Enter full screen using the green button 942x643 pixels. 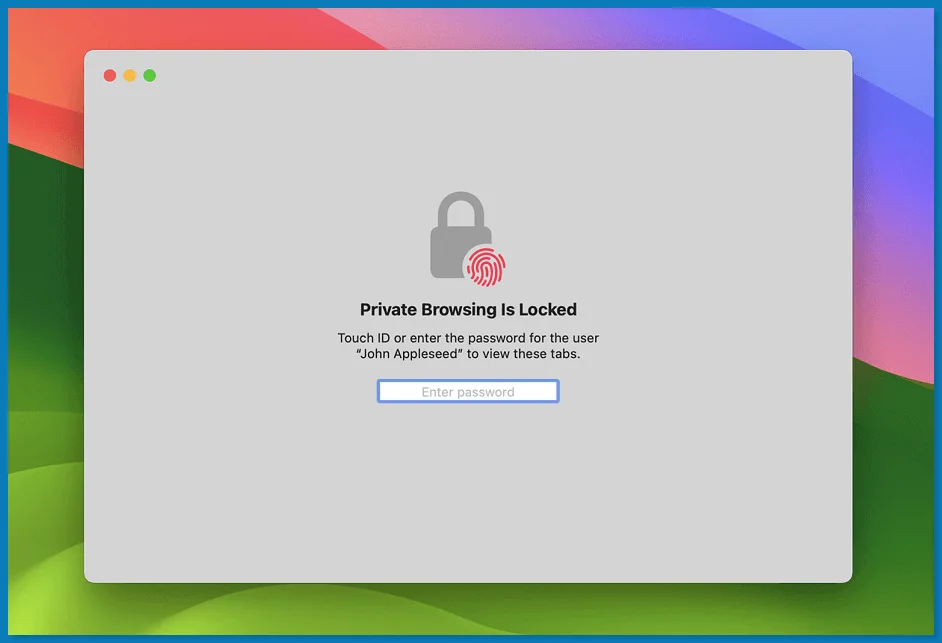pyautogui.click(x=150, y=76)
